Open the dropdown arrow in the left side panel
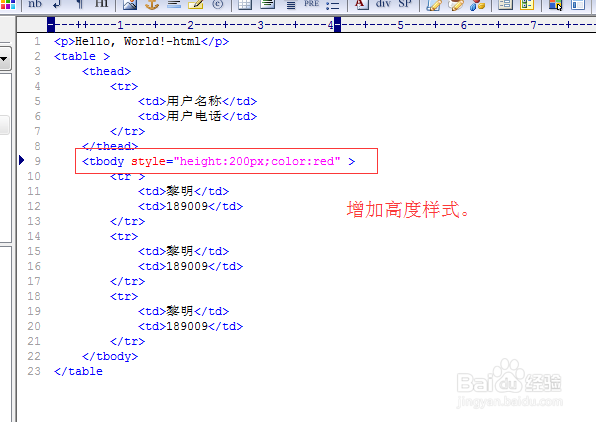Screen dimensions: 596x422 tap(4, 59)
